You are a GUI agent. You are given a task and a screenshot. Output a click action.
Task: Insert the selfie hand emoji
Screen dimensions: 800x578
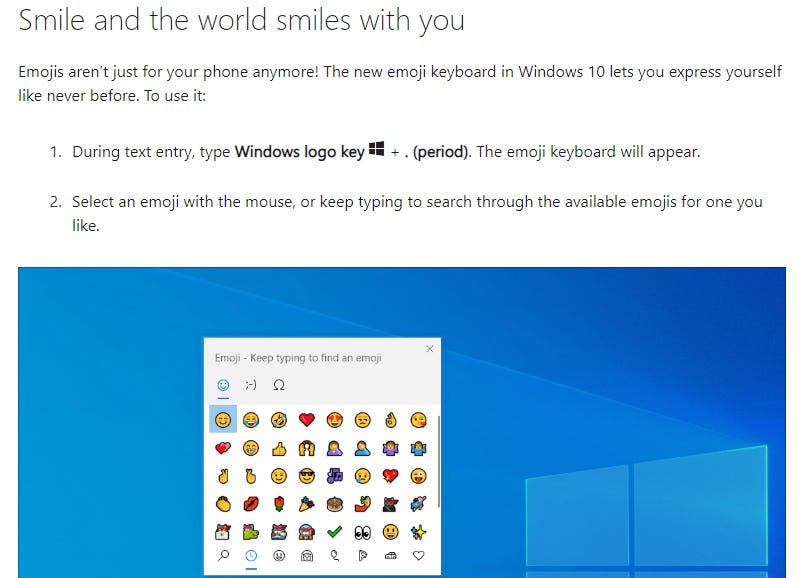click(x=363, y=504)
